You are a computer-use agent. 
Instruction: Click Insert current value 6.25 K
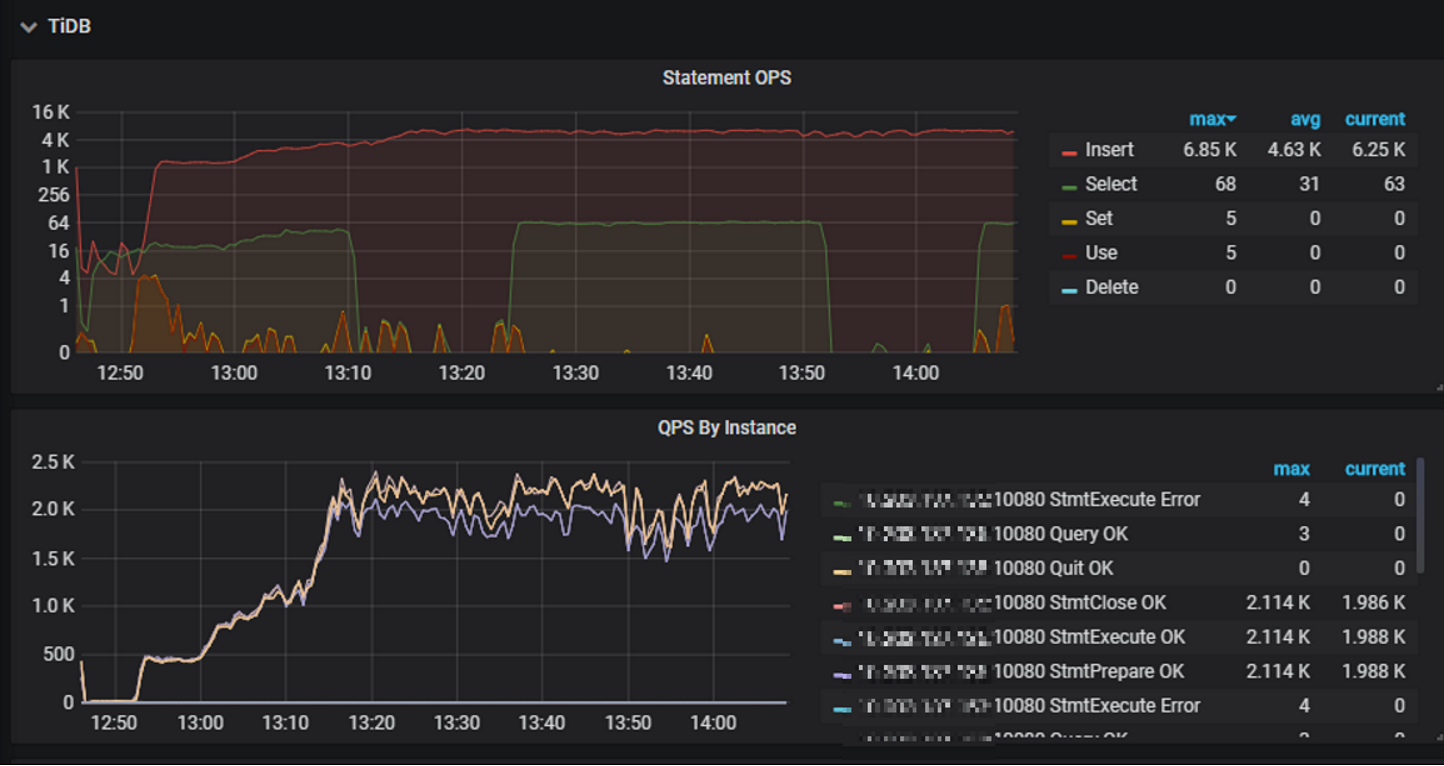coord(1378,150)
